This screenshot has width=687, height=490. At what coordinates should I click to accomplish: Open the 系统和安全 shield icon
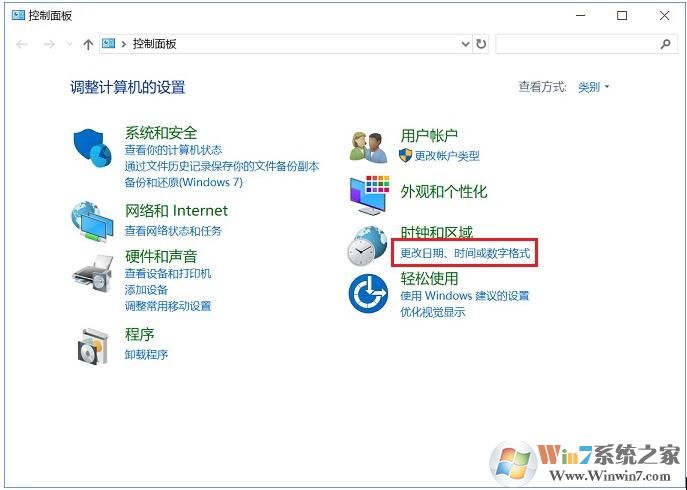[x=92, y=148]
